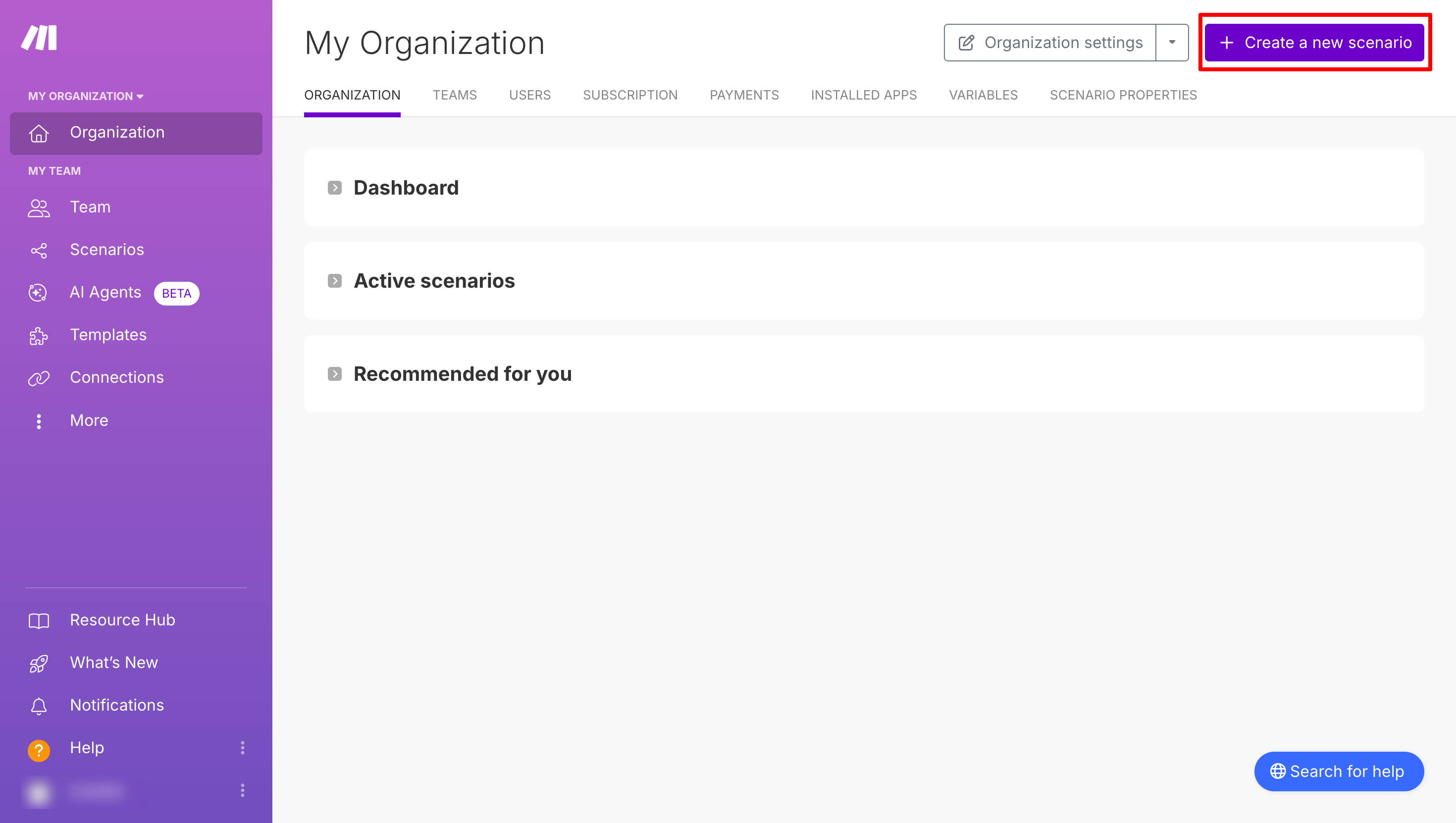Image resolution: width=1456 pixels, height=823 pixels.
Task: Click the Organization settings button
Action: (1050, 43)
